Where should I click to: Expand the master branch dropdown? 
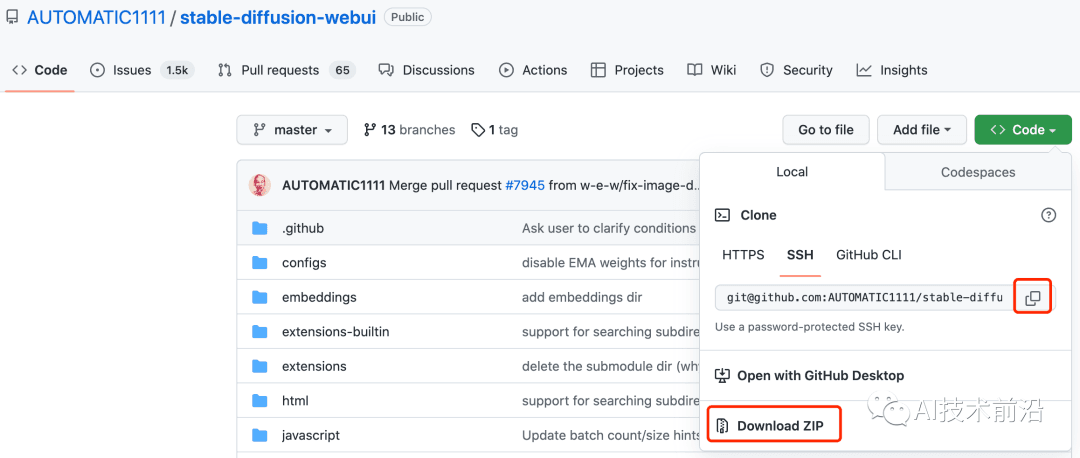point(292,130)
